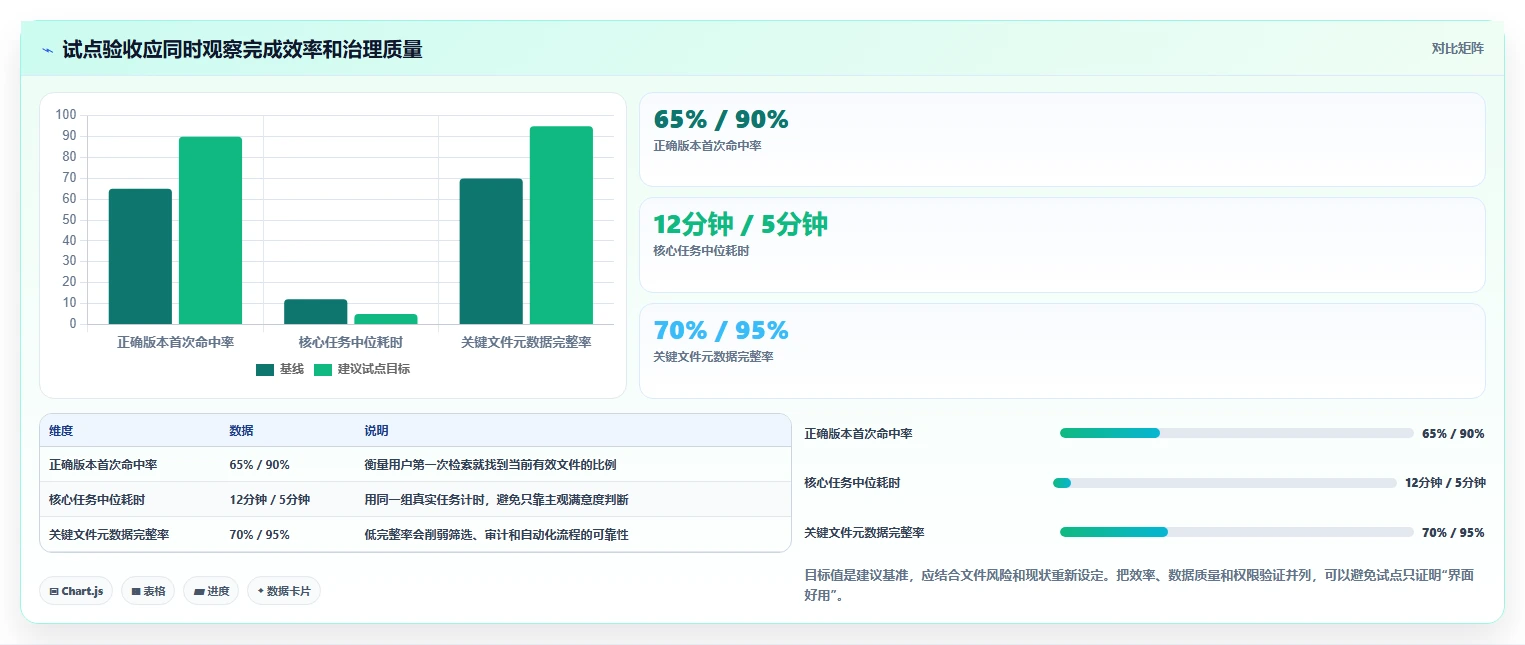Viewport: 1525px width, 645px height.
Task: Click the 维度 column header
Action: 61,431
